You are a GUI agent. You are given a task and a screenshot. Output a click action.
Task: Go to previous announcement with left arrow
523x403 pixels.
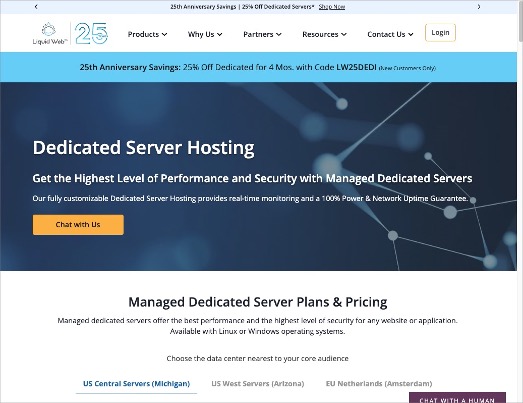click(x=36, y=7)
